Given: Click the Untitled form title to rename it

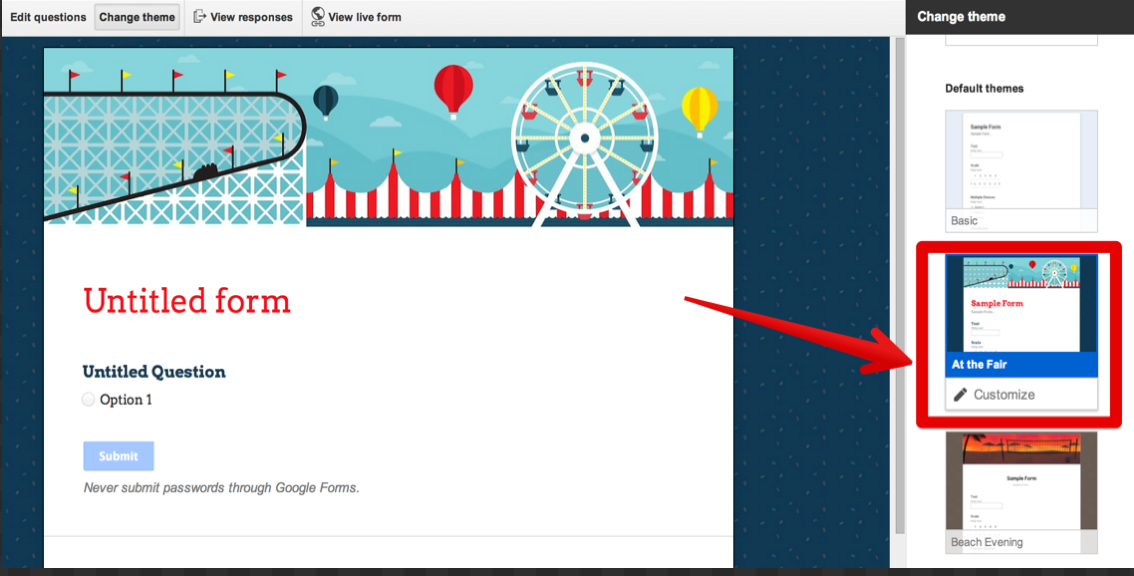Looking at the screenshot, I should (x=186, y=300).
